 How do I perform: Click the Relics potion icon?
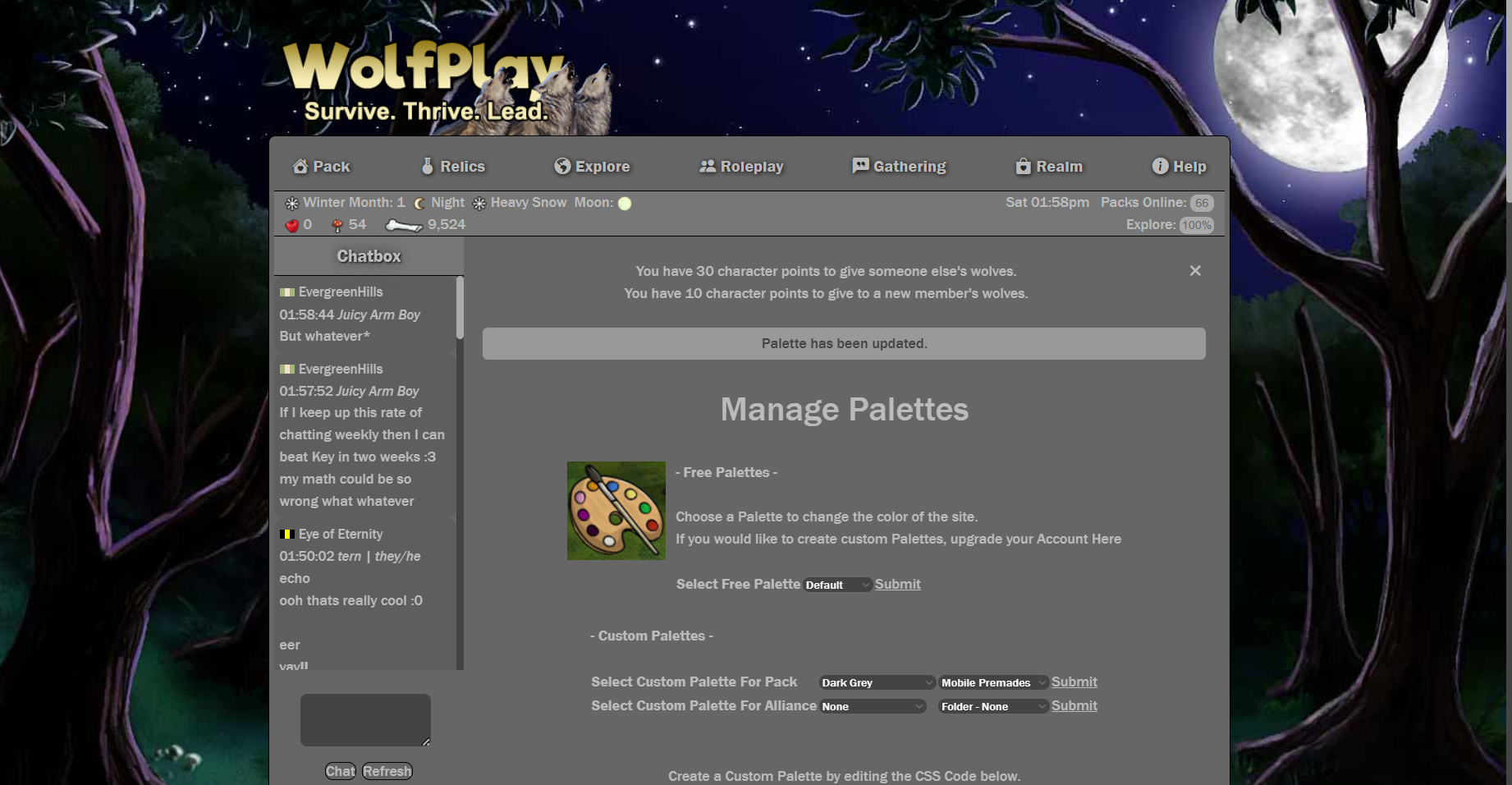pyautogui.click(x=427, y=167)
